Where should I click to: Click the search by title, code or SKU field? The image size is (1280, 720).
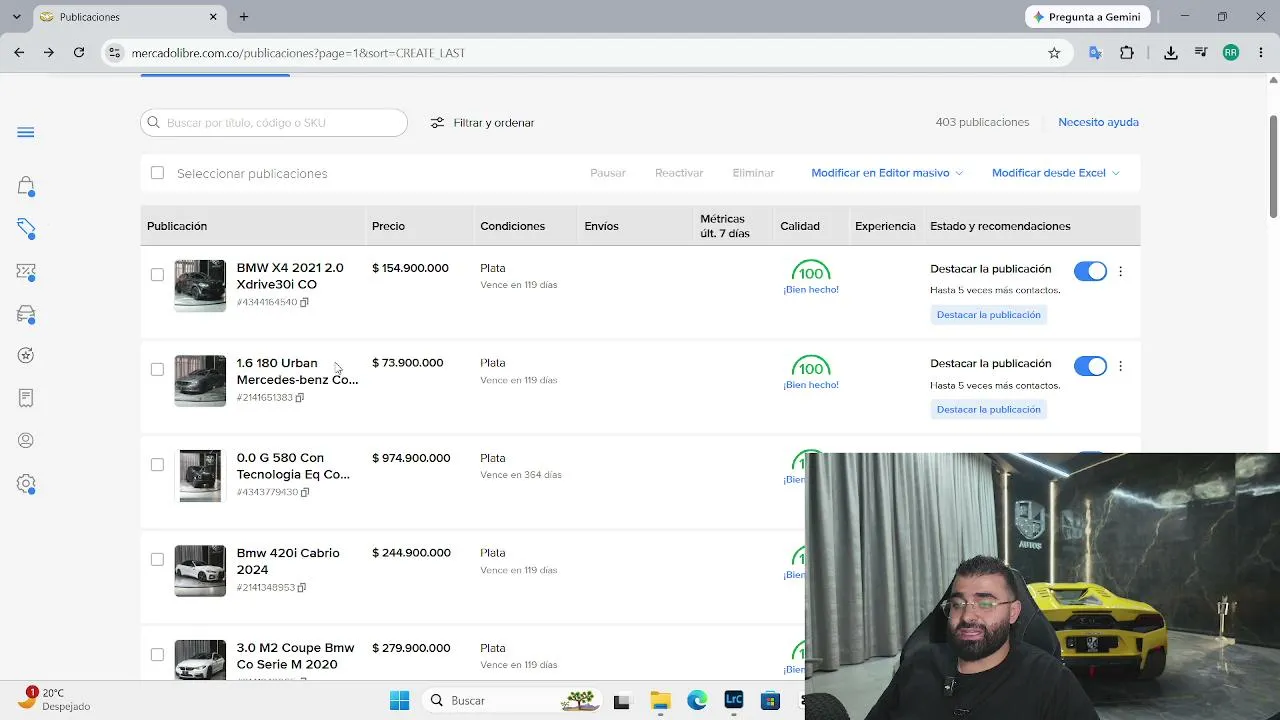point(274,122)
